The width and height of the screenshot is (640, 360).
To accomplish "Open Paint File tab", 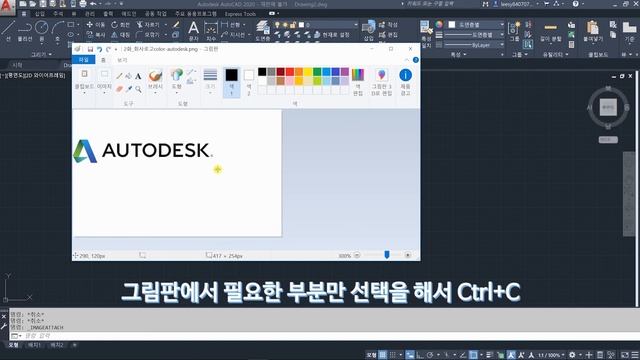I will click(x=84, y=60).
